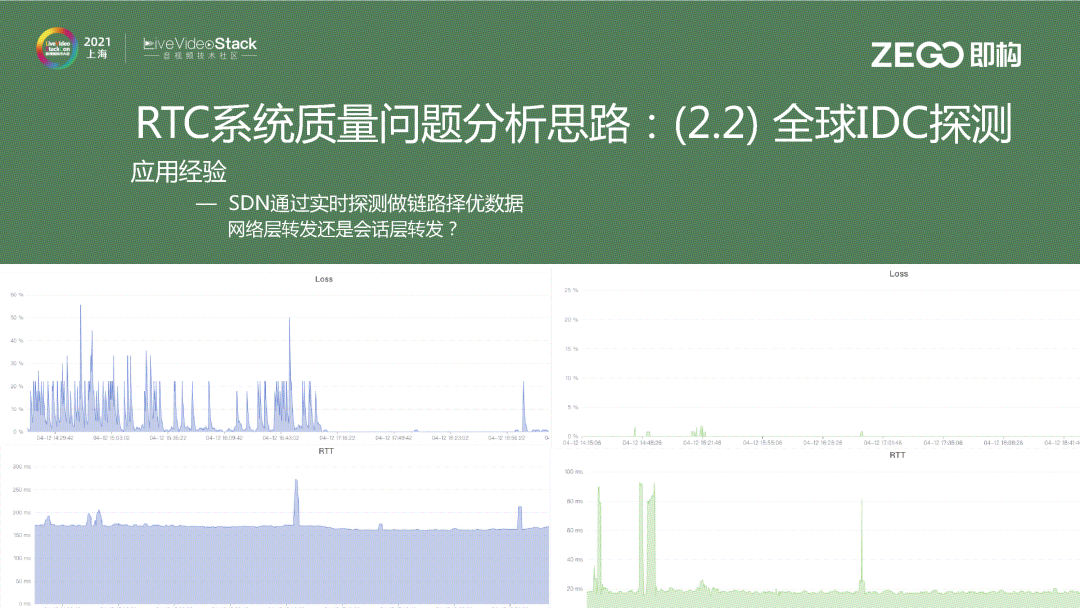
Task: Click the Loss title on the green chart
Action: pyautogui.click(x=897, y=273)
